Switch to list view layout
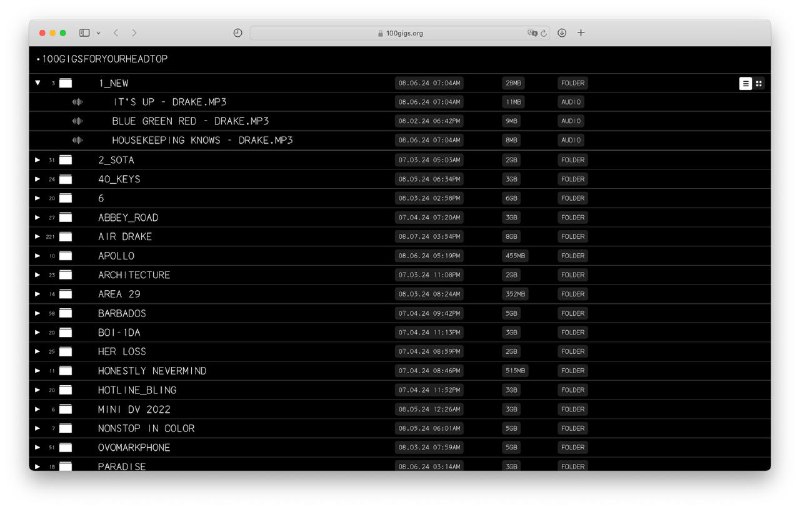800x509 pixels. pos(745,83)
